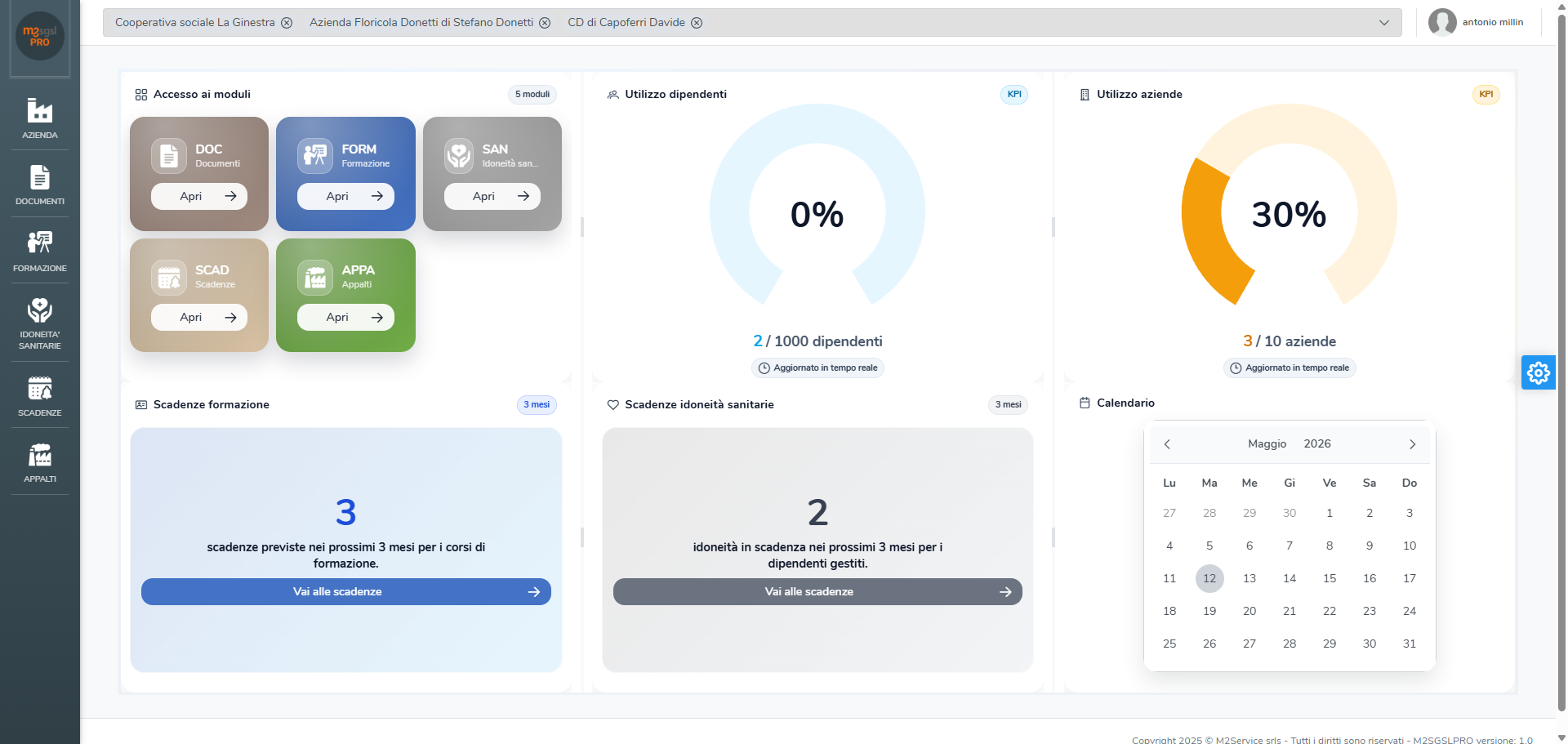Select day 20 in the calendar
This screenshot has height=744, width=1568.
point(1249,611)
